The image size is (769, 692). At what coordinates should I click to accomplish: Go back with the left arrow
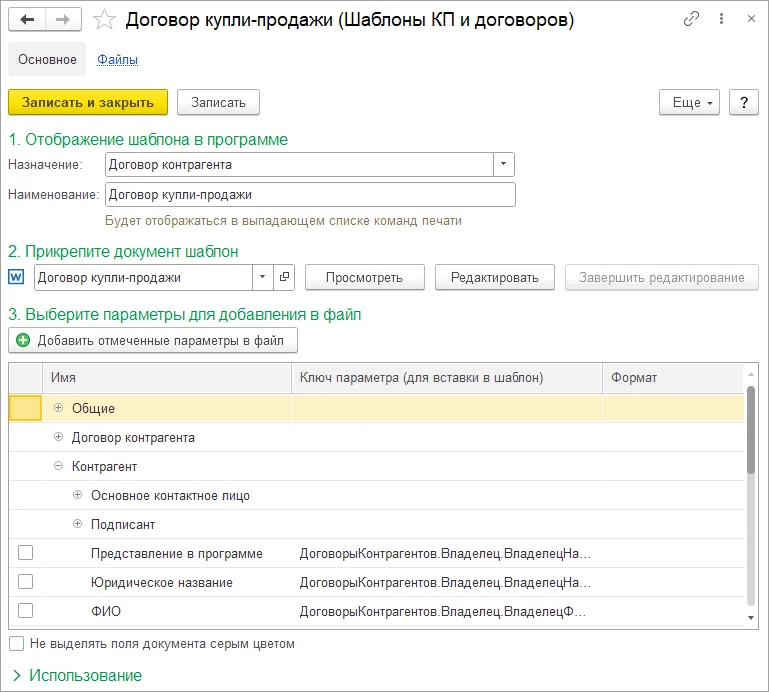coord(27,20)
